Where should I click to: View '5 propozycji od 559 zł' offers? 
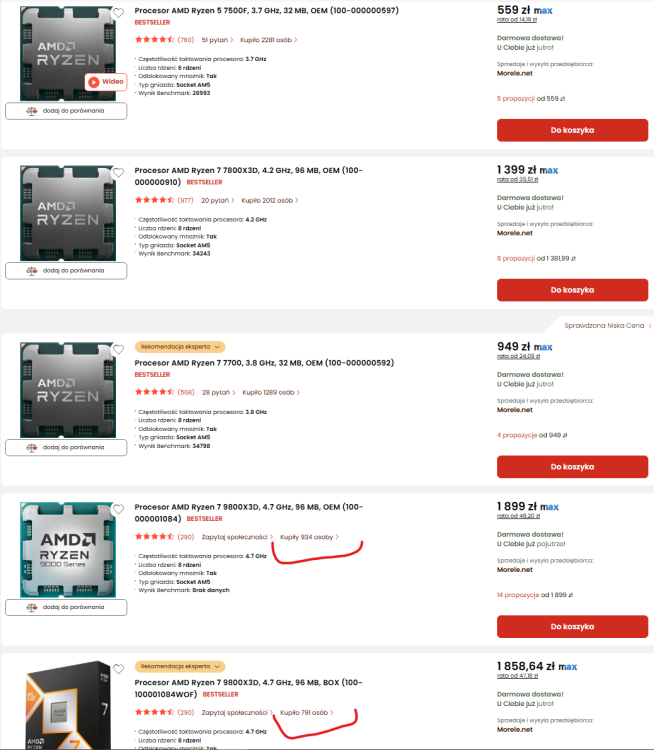tap(531, 99)
